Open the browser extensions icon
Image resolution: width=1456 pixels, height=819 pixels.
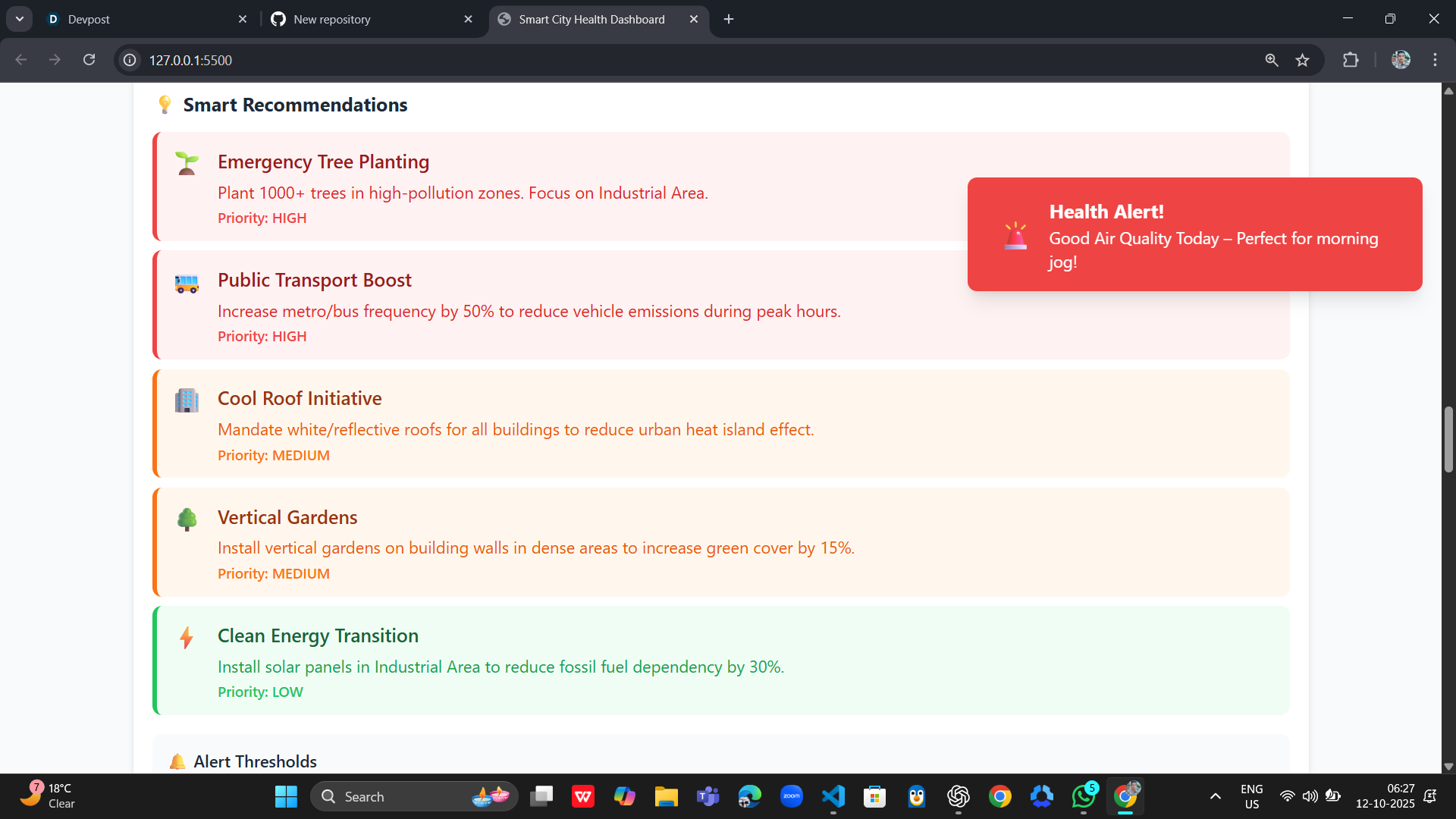tap(1351, 60)
